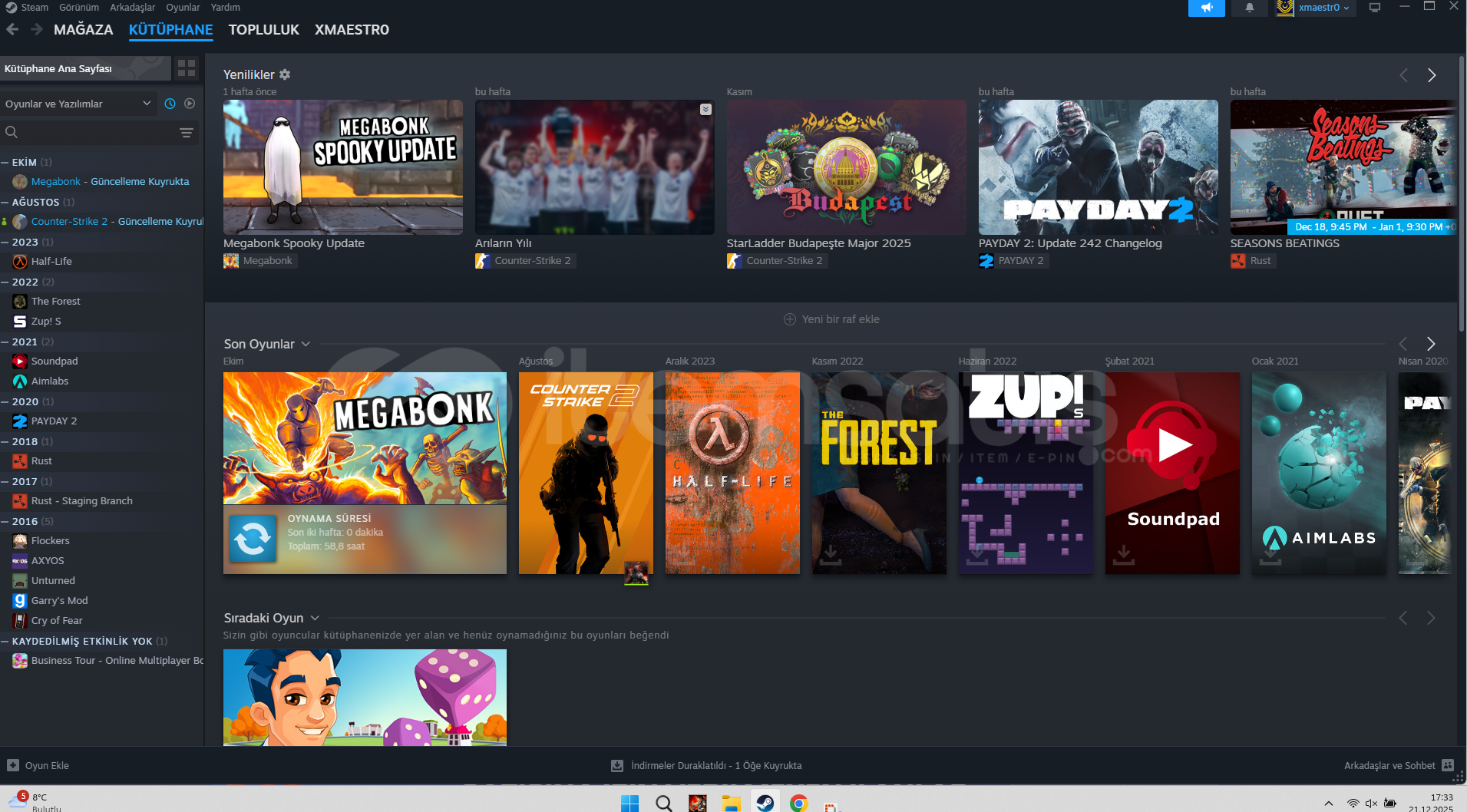Open the Sıradaki Oyun shelf dropdown
1467x812 pixels.
pyautogui.click(x=315, y=618)
